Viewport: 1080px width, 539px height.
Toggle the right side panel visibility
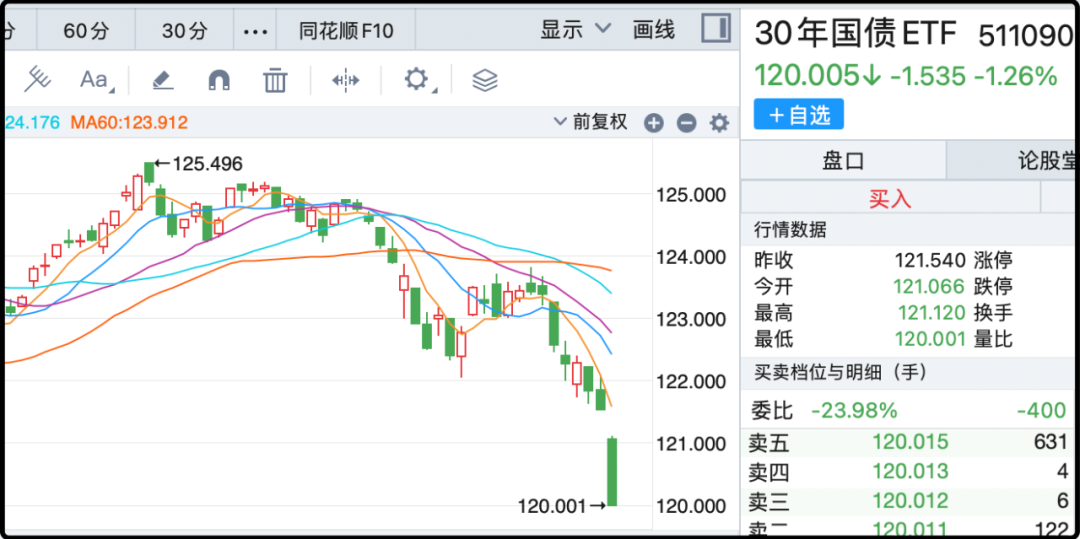[716, 28]
